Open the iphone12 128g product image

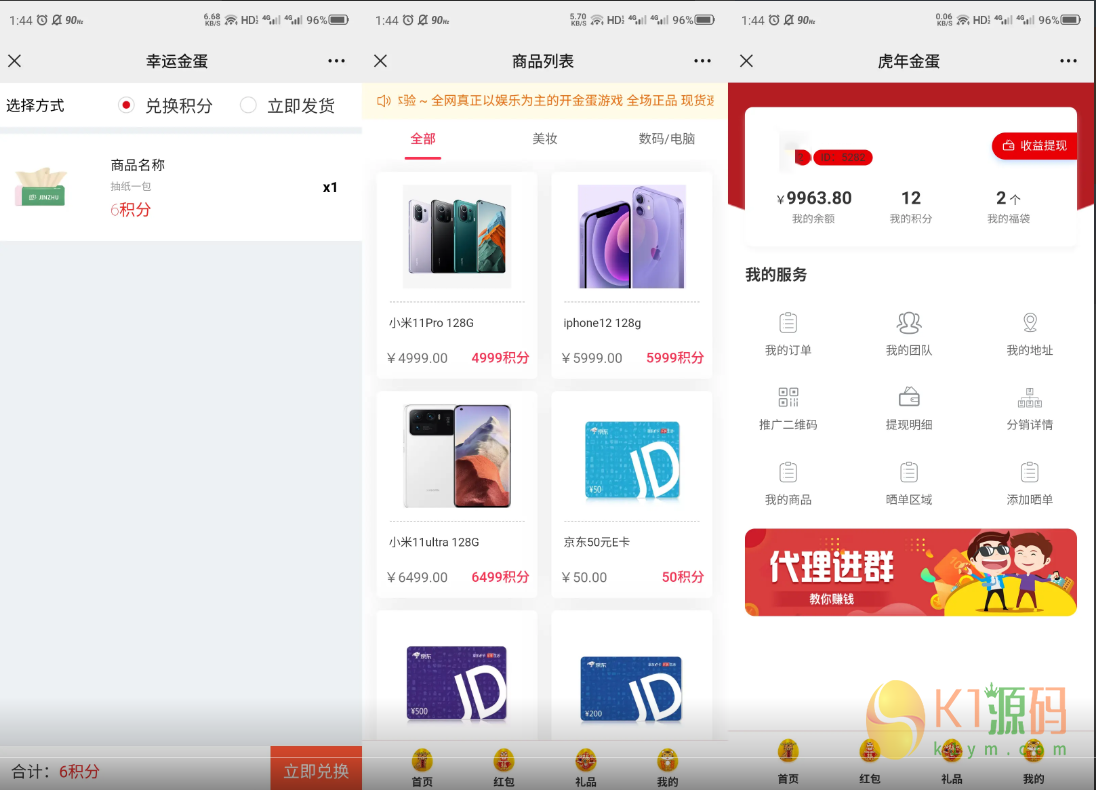coord(632,236)
